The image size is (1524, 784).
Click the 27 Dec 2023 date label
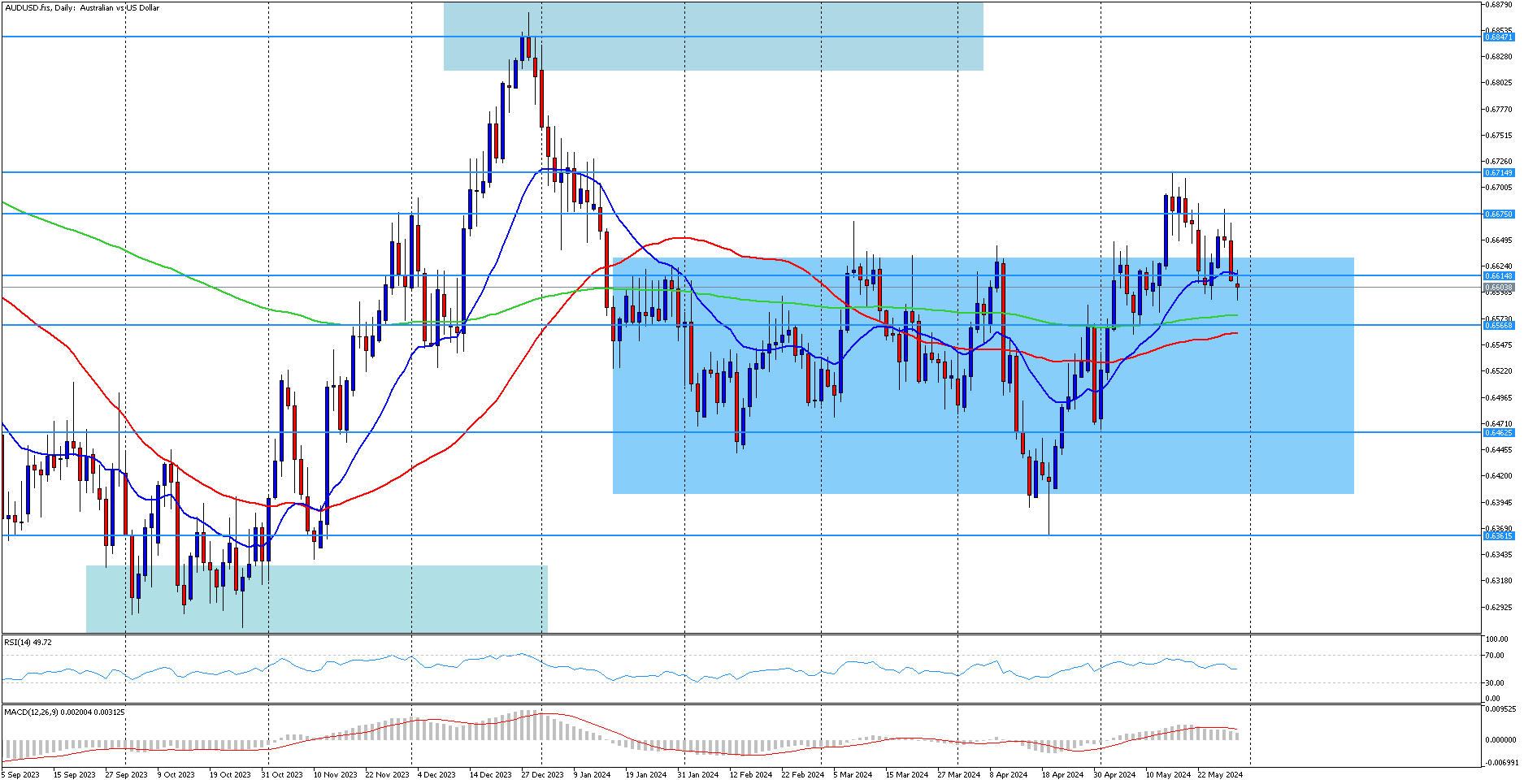[543, 775]
